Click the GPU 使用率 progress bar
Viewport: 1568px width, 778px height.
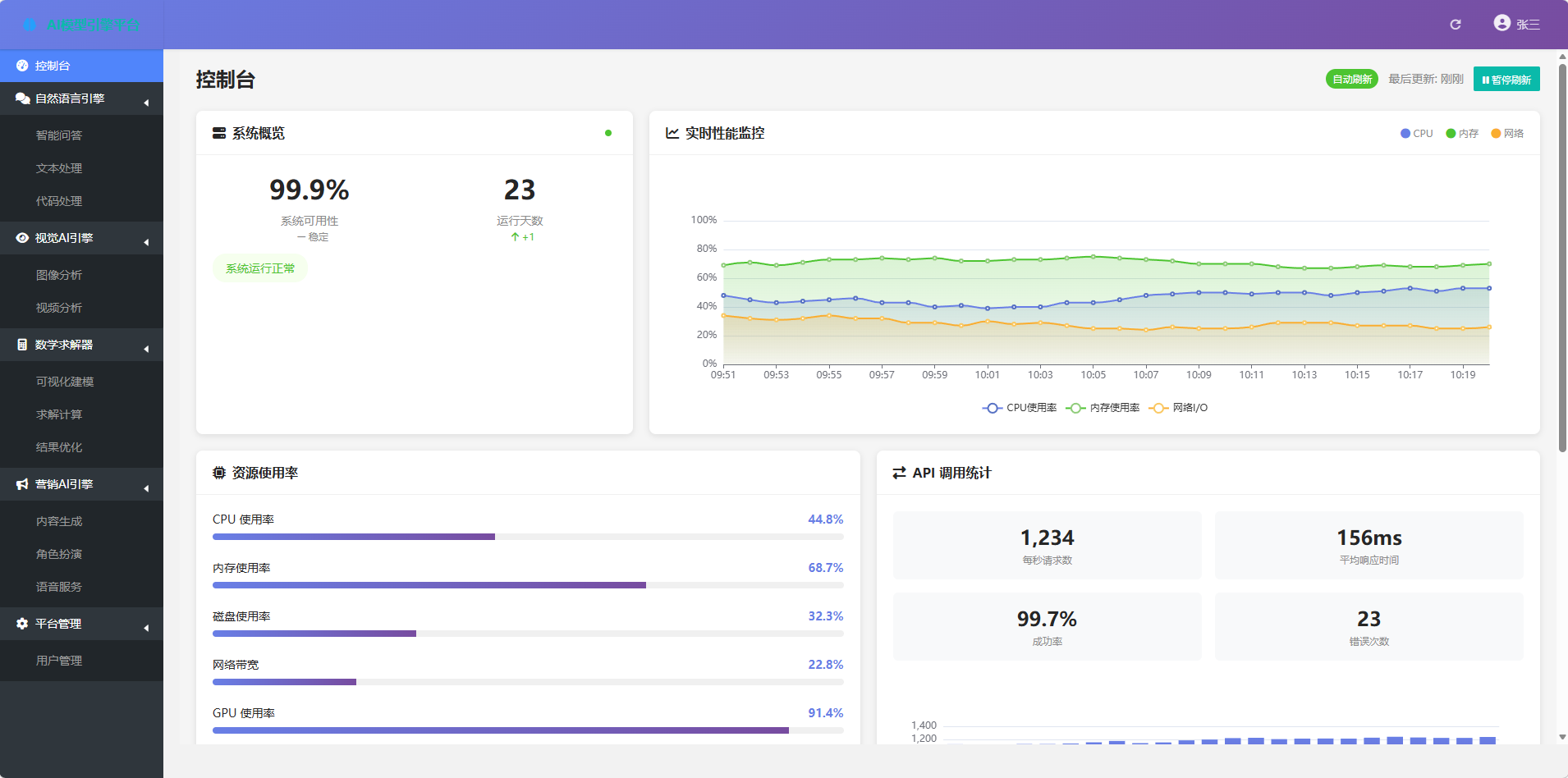[x=527, y=730]
